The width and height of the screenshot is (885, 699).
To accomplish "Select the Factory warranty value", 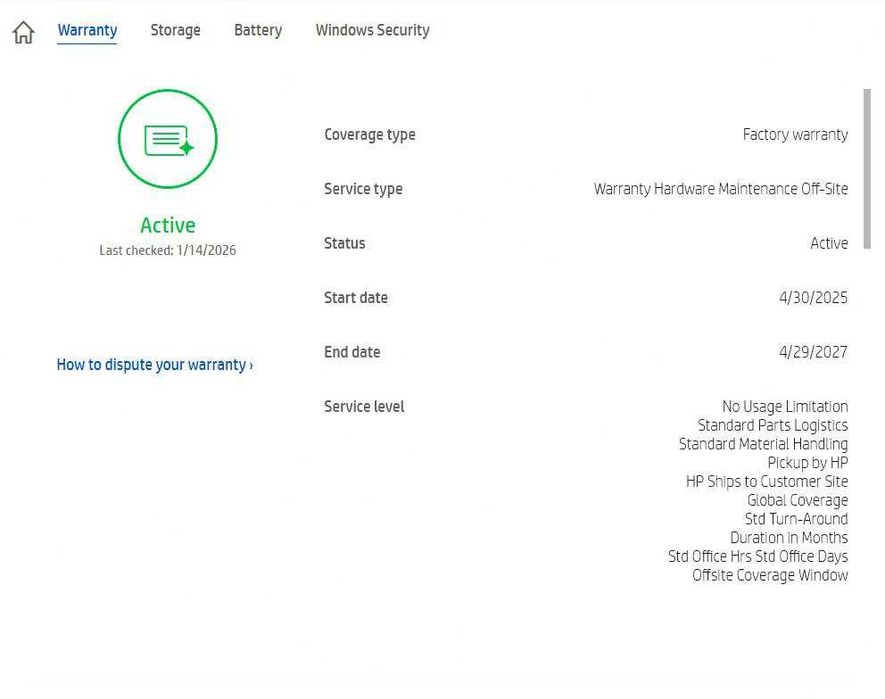I will click(795, 134).
